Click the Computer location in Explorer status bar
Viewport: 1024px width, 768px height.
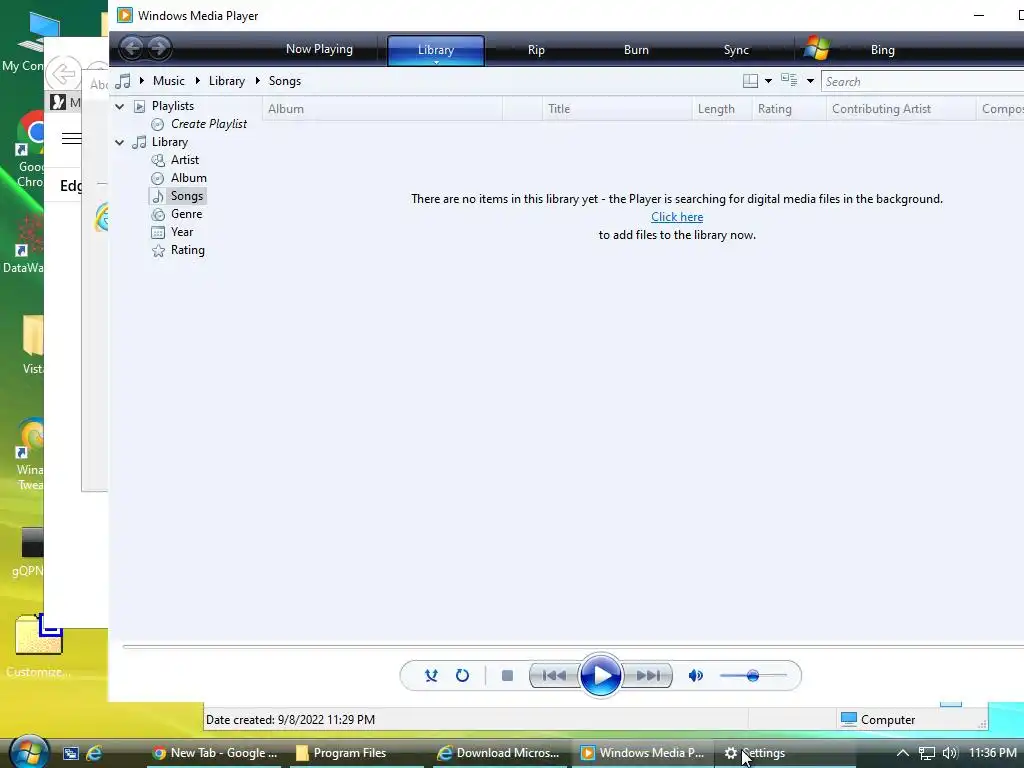coord(878,720)
